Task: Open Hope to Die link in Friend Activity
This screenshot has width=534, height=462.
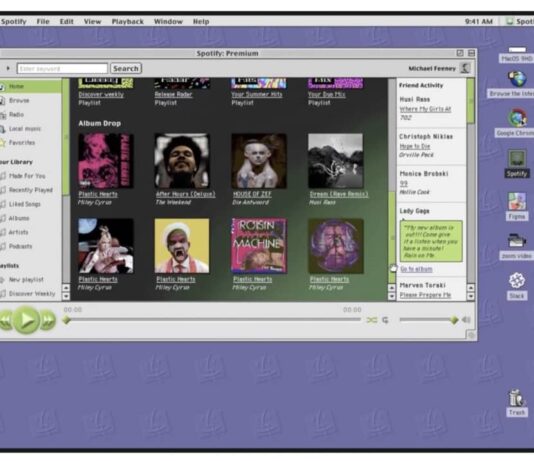Action: coord(414,146)
